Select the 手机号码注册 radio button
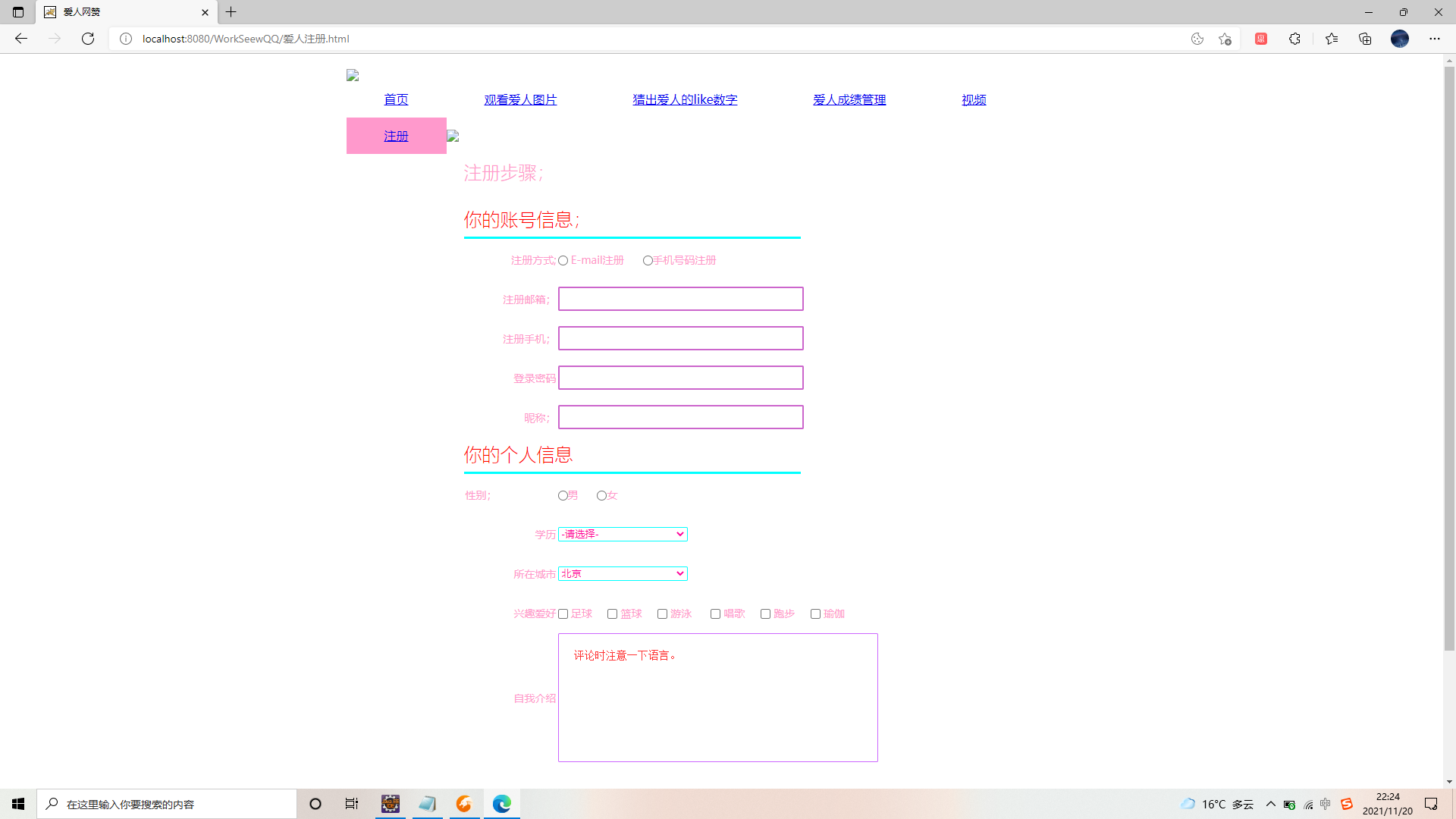 (648, 261)
